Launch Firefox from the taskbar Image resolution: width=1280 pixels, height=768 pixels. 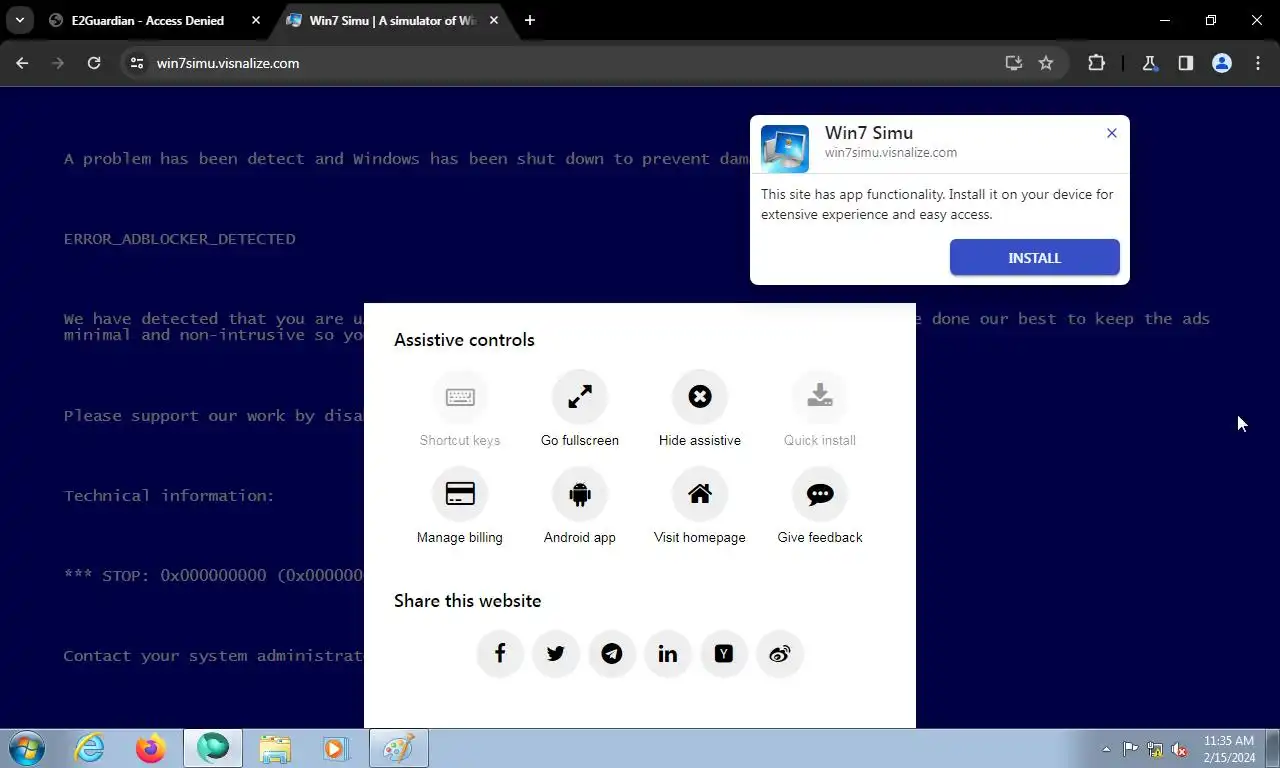151,748
